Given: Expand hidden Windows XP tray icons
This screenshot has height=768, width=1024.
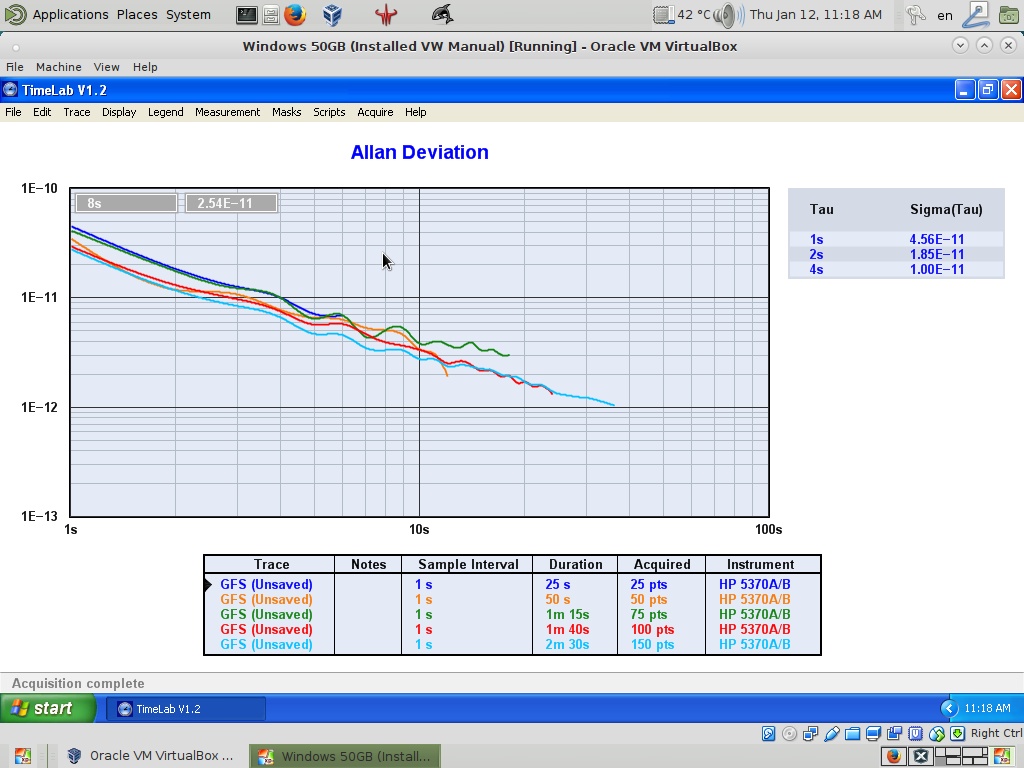Looking at the screenshot, I should 949,709.
